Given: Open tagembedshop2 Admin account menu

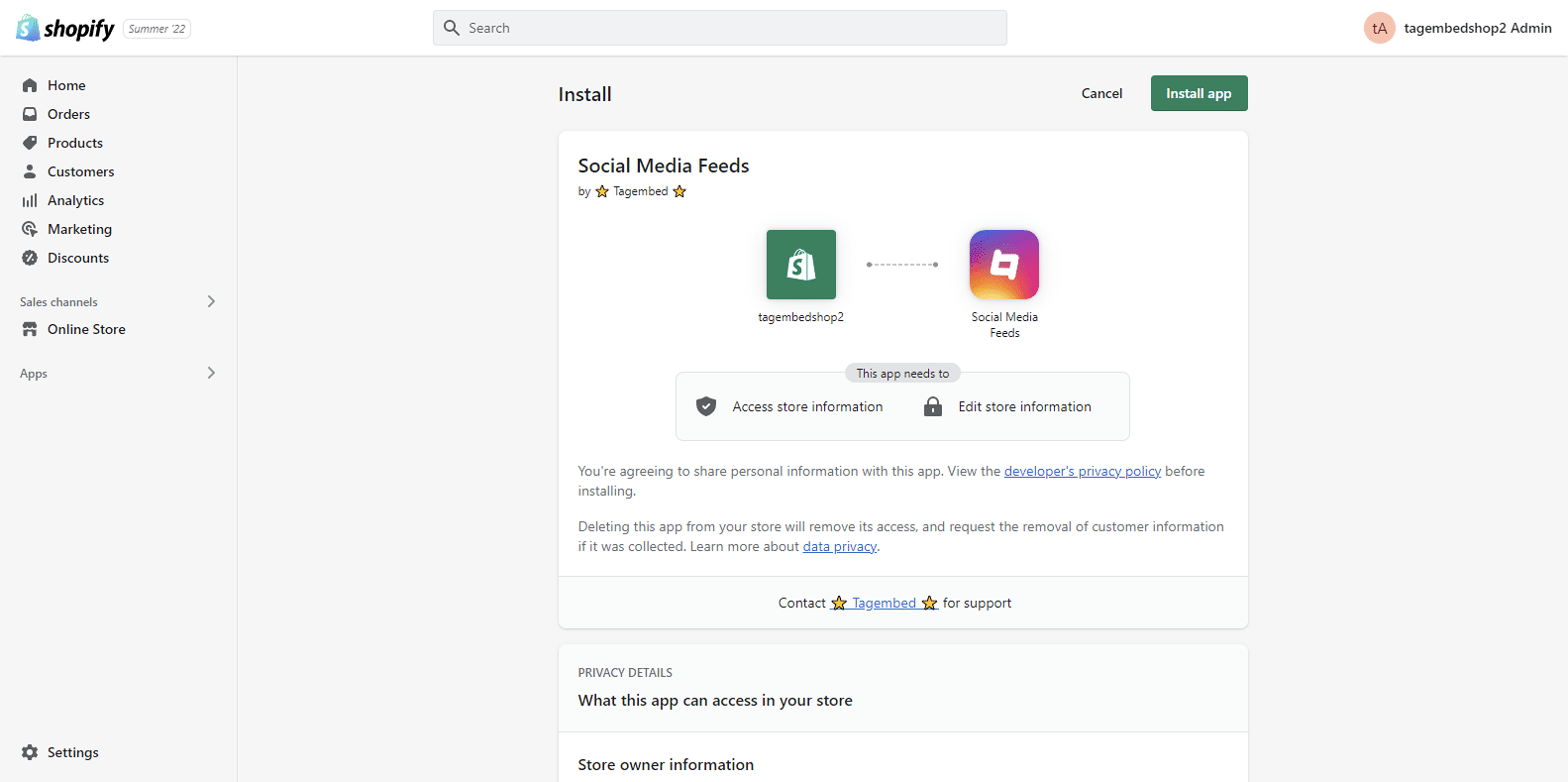Looking at the screenshot, I should (x=1458, y=28).
